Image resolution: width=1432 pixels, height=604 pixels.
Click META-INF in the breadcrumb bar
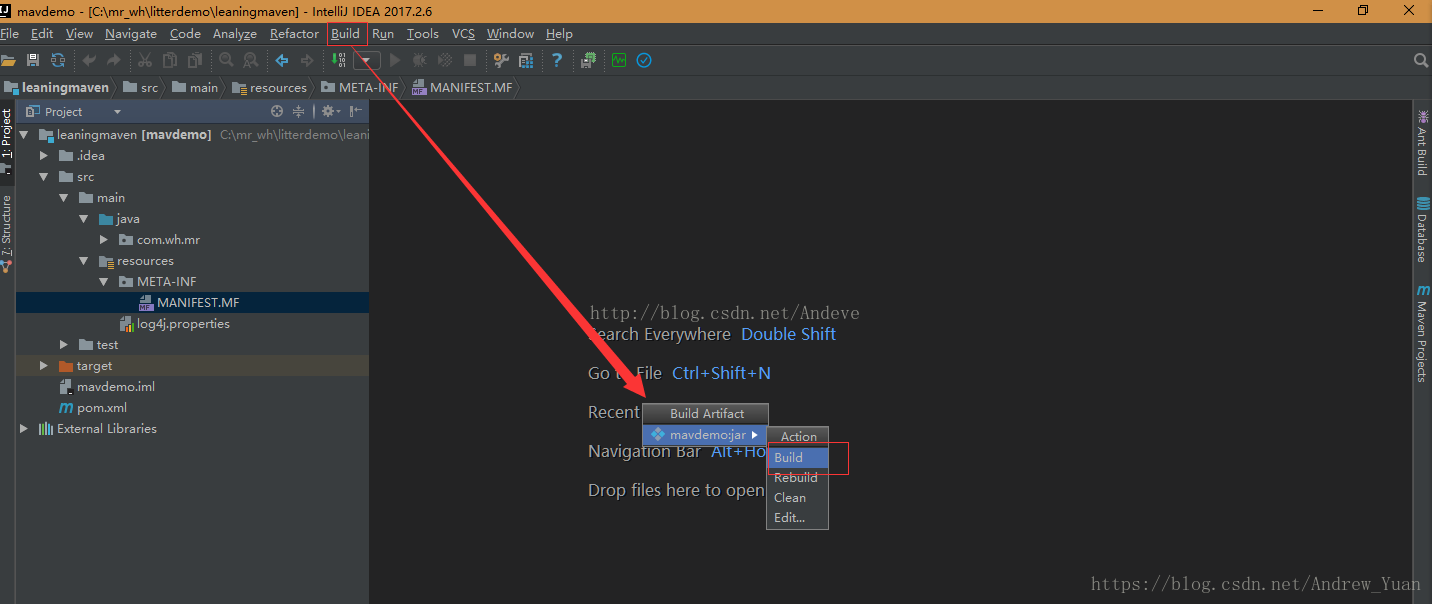(x=360, y=87)
